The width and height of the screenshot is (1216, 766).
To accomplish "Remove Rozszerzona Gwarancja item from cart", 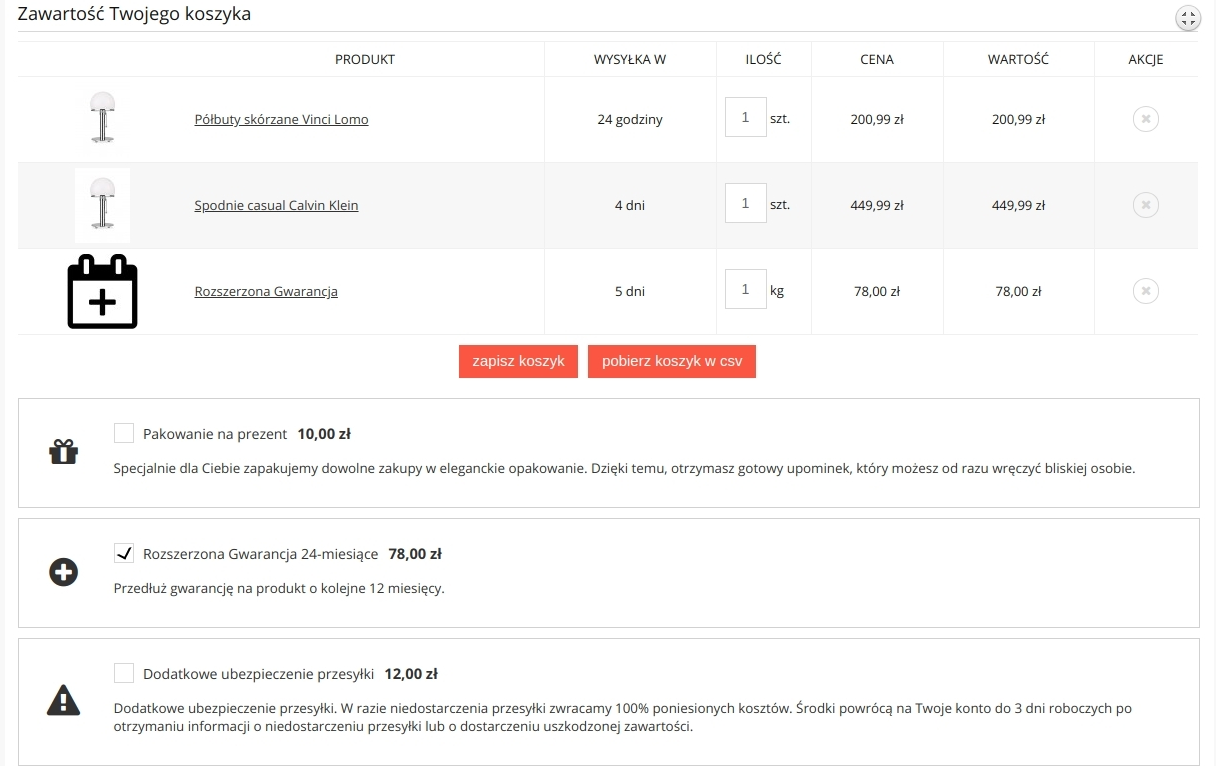I will click(1145, 291).
